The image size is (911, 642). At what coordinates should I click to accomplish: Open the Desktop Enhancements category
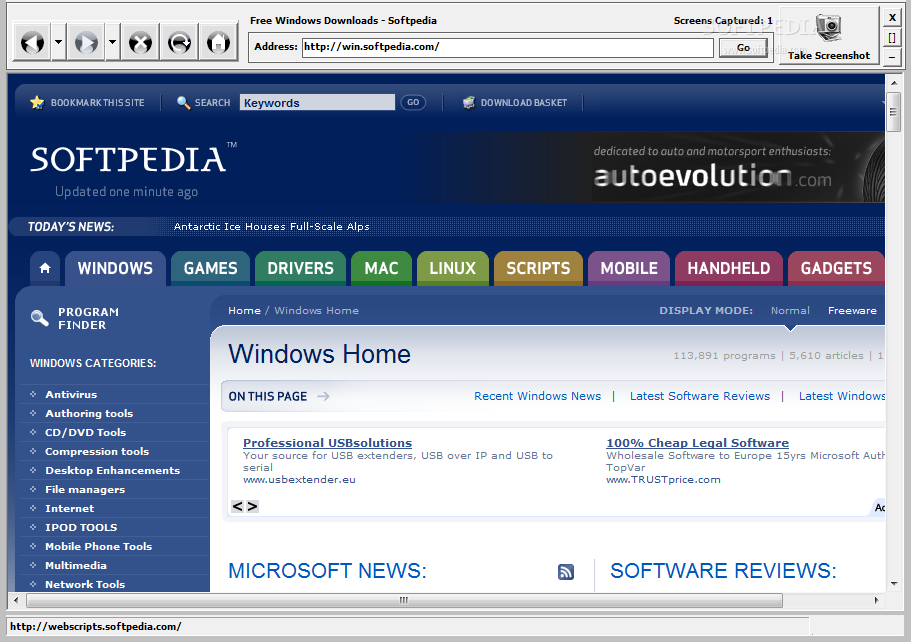[x=113, y=471]
